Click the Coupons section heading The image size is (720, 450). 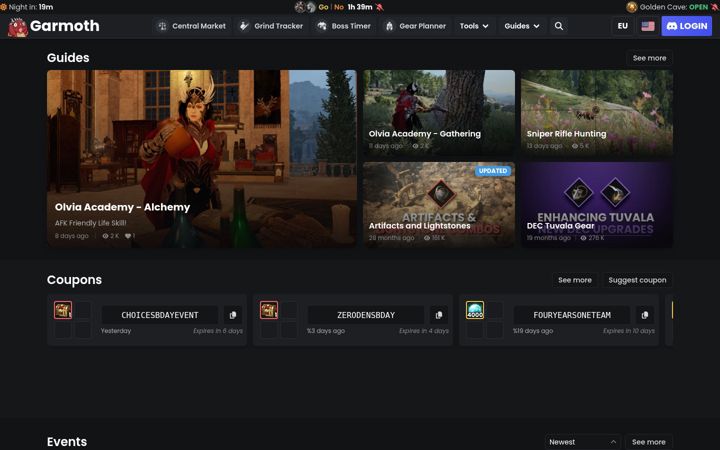74,280
